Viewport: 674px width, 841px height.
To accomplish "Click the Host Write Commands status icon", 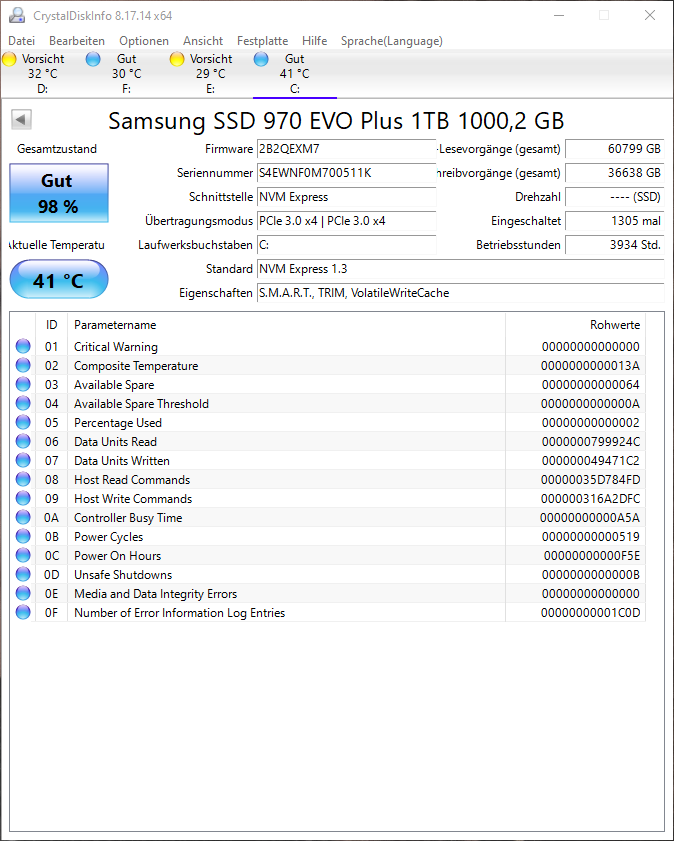I will 23,498.
